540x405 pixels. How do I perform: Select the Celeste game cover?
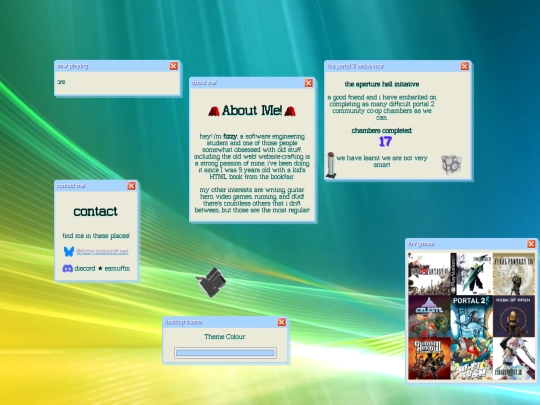click(x=429, y=316)
